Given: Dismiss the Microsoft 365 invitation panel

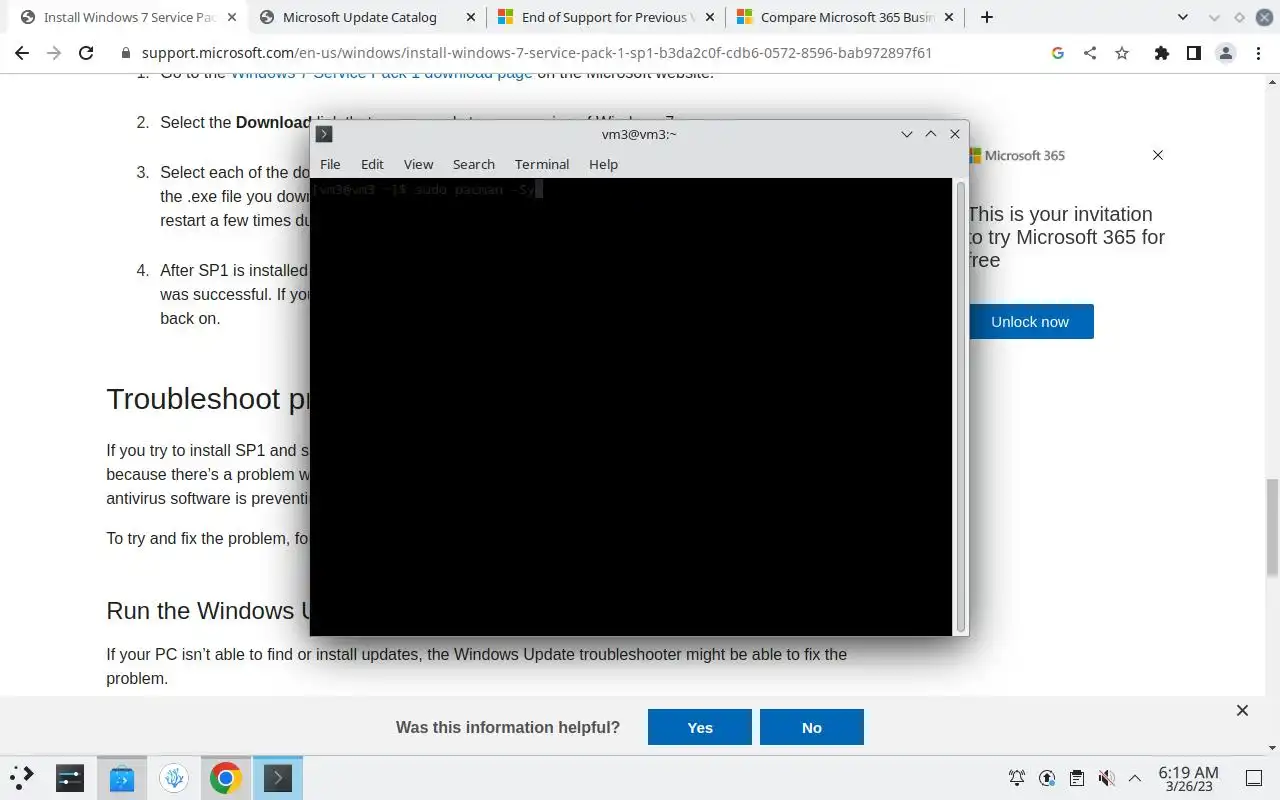Looking at the screenshot, I should click(x=1158, y=155).
